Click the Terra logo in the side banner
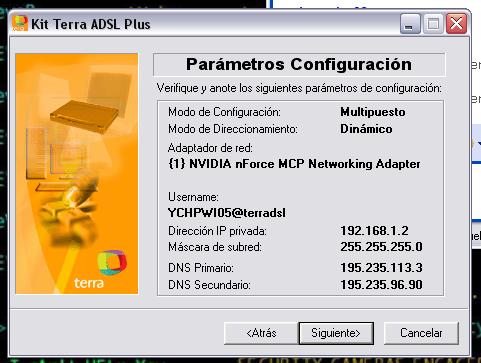481x363 pixels. (x=112, y=262)
